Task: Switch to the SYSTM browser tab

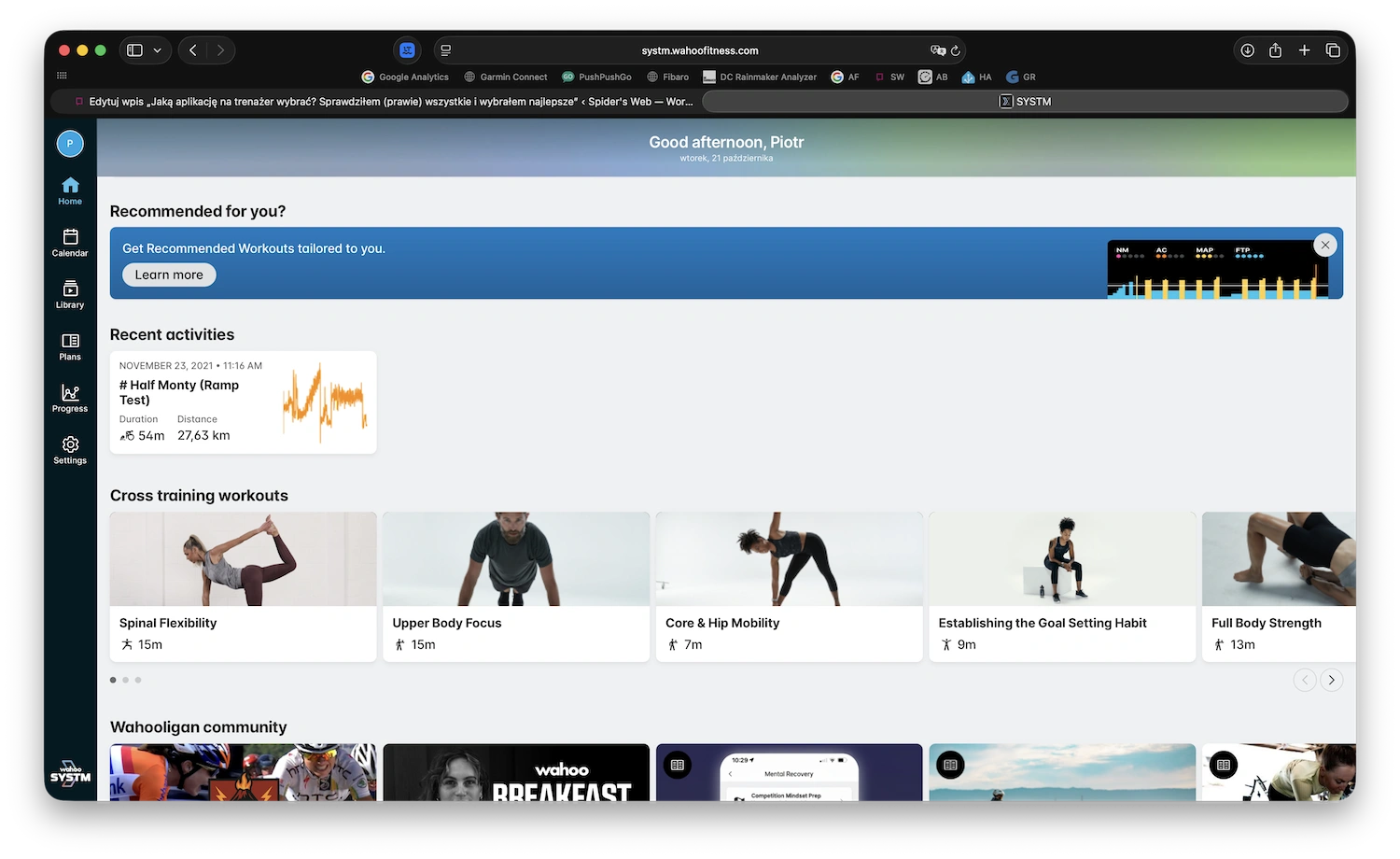Action: click(1025, 102)
